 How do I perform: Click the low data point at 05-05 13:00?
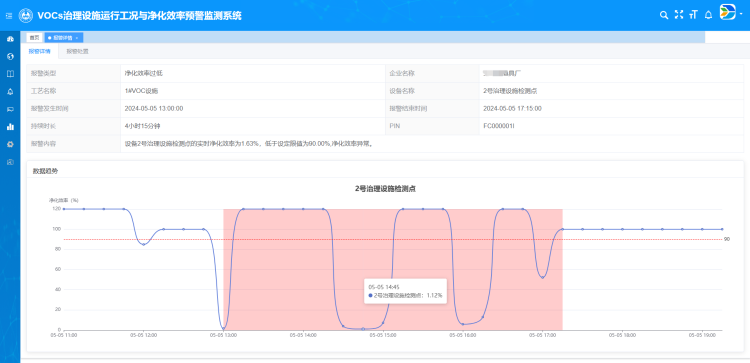coord(223,329)
